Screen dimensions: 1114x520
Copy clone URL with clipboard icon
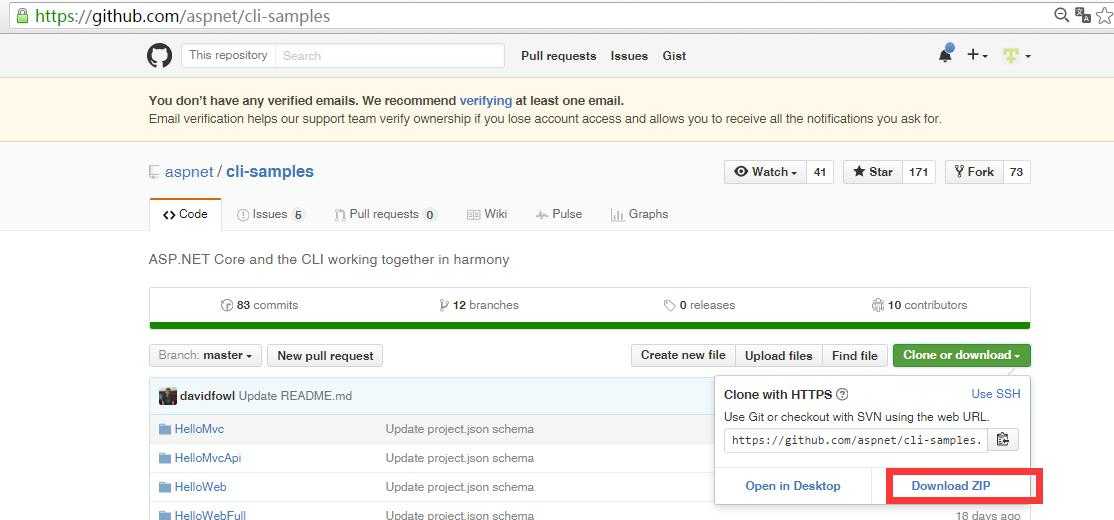click(x=1002, y=440)
